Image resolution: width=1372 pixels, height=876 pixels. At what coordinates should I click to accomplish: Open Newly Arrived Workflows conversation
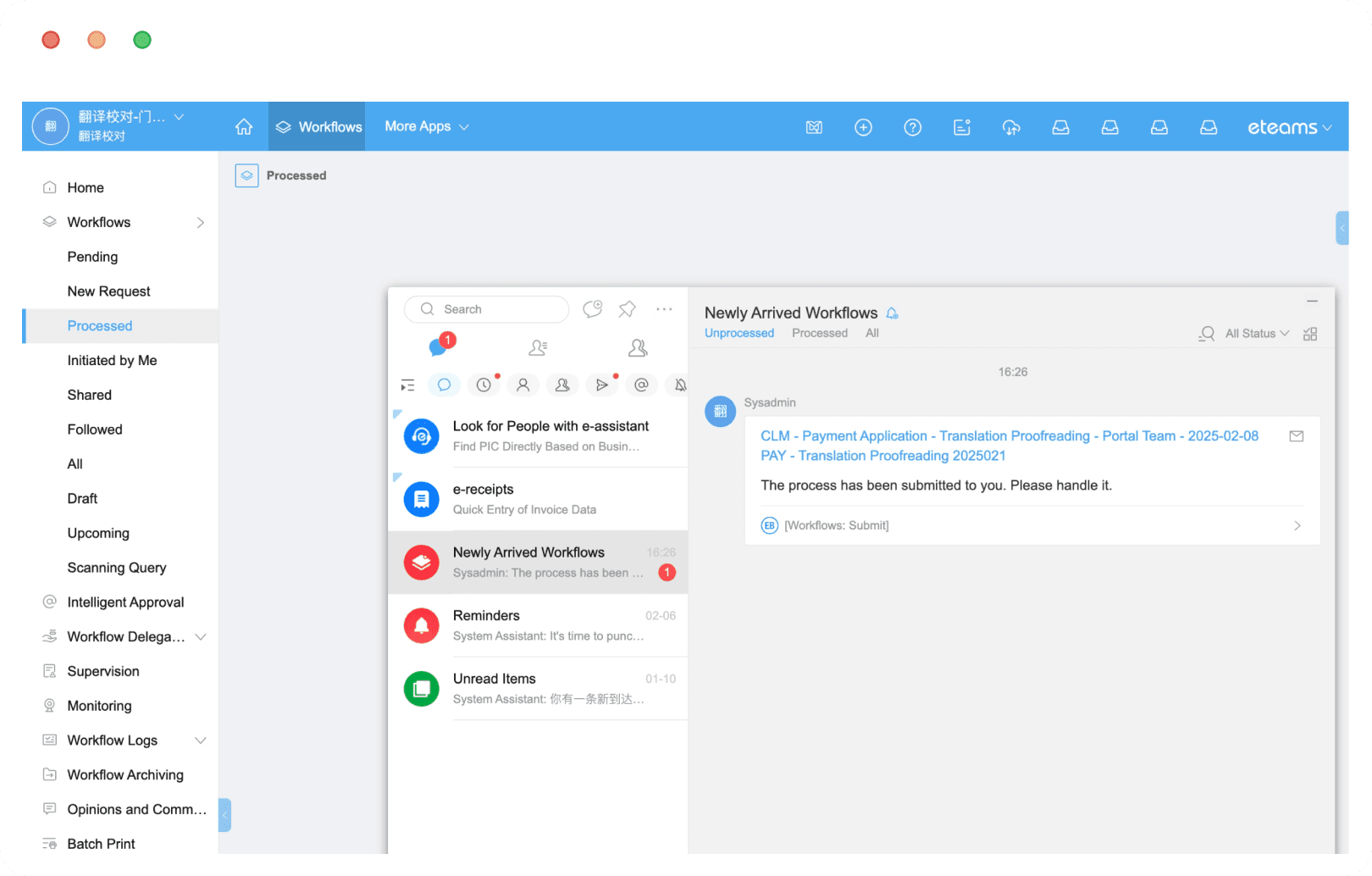(538, 563)
